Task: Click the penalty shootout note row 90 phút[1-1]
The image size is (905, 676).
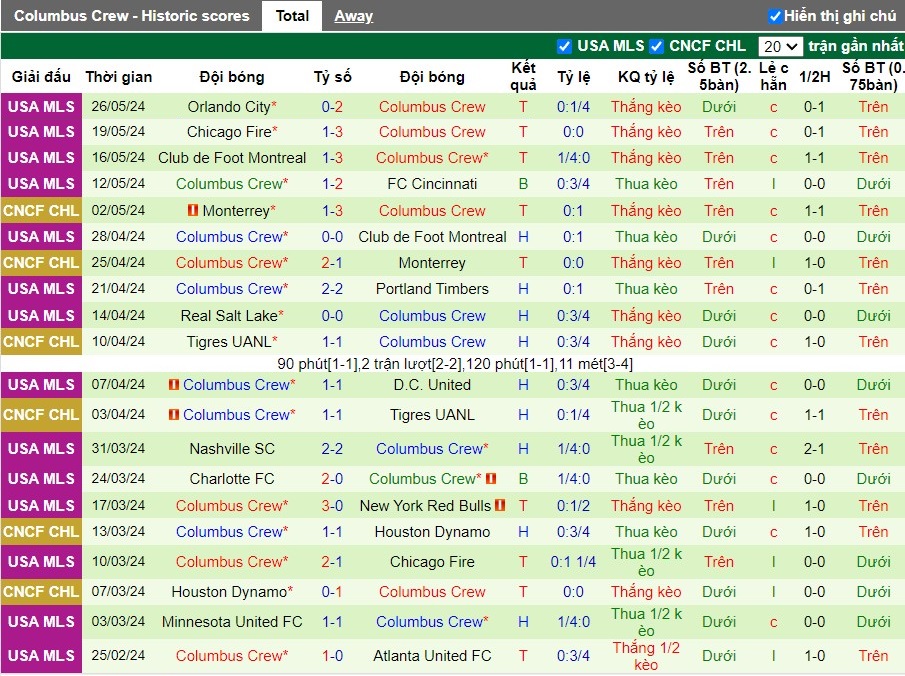Action: 455,364
